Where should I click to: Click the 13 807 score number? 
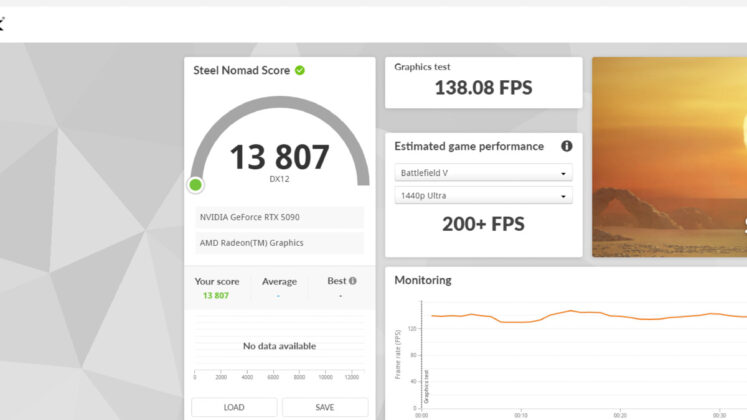pyautogui.click(x=279, y=157)
